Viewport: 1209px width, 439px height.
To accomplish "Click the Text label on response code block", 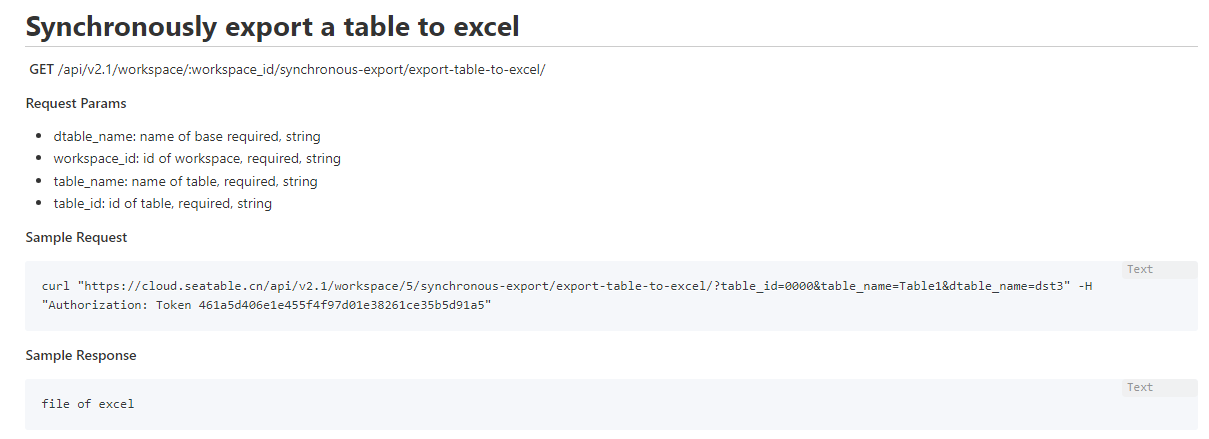I will click(1140, 387).
